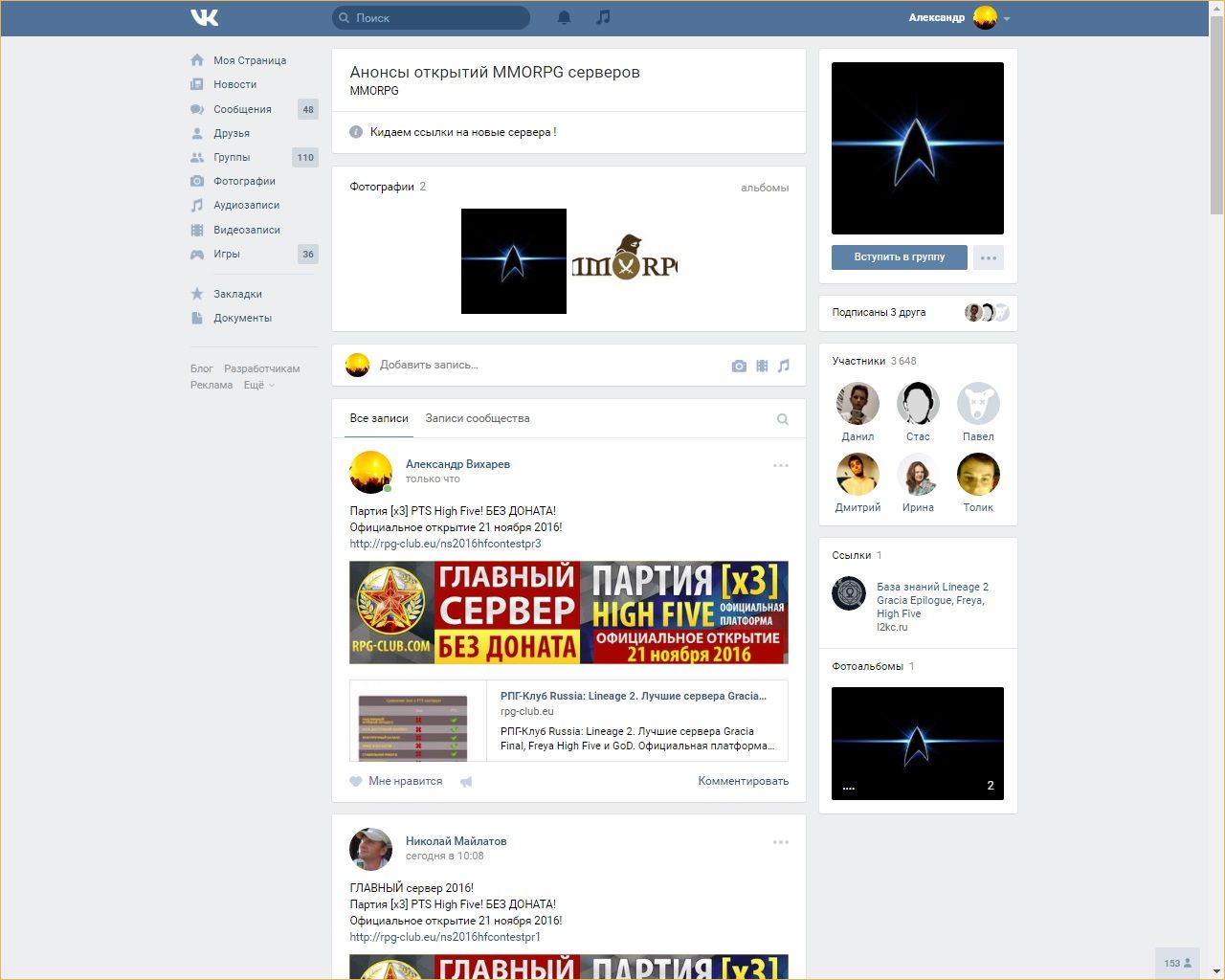The image size is (1225, 980).
Task: Click Мне нравится on Александр Вихарев's post
Action: point(396,781)
